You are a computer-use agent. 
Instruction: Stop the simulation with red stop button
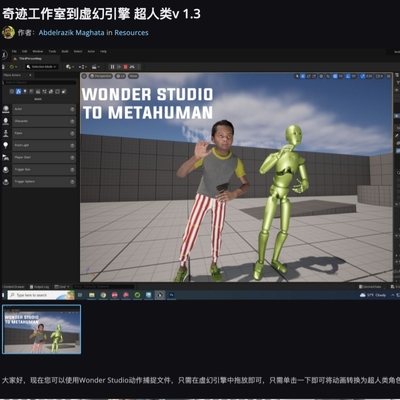126,67
